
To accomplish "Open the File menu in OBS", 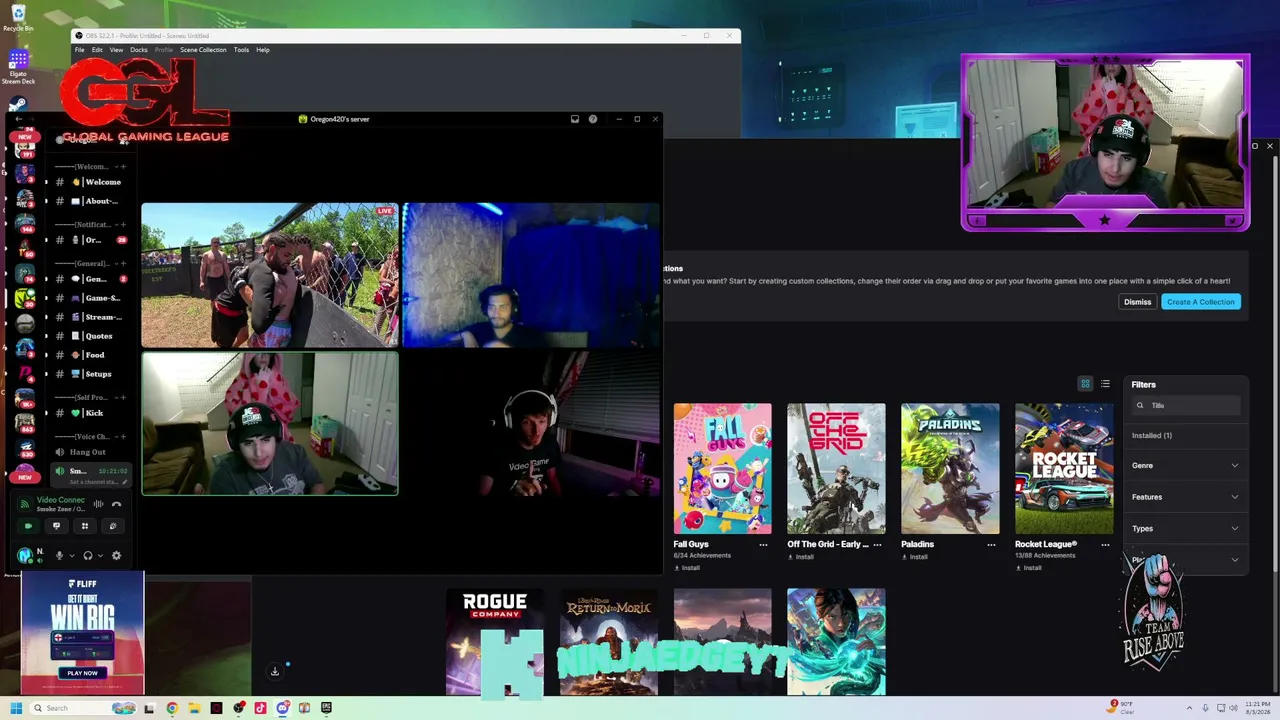I will pos(80,50).
